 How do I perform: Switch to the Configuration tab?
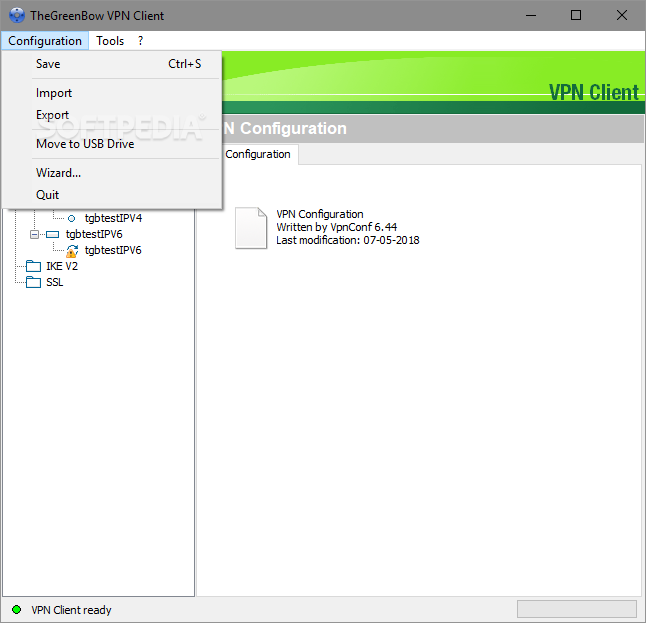[x=260, y=154]
